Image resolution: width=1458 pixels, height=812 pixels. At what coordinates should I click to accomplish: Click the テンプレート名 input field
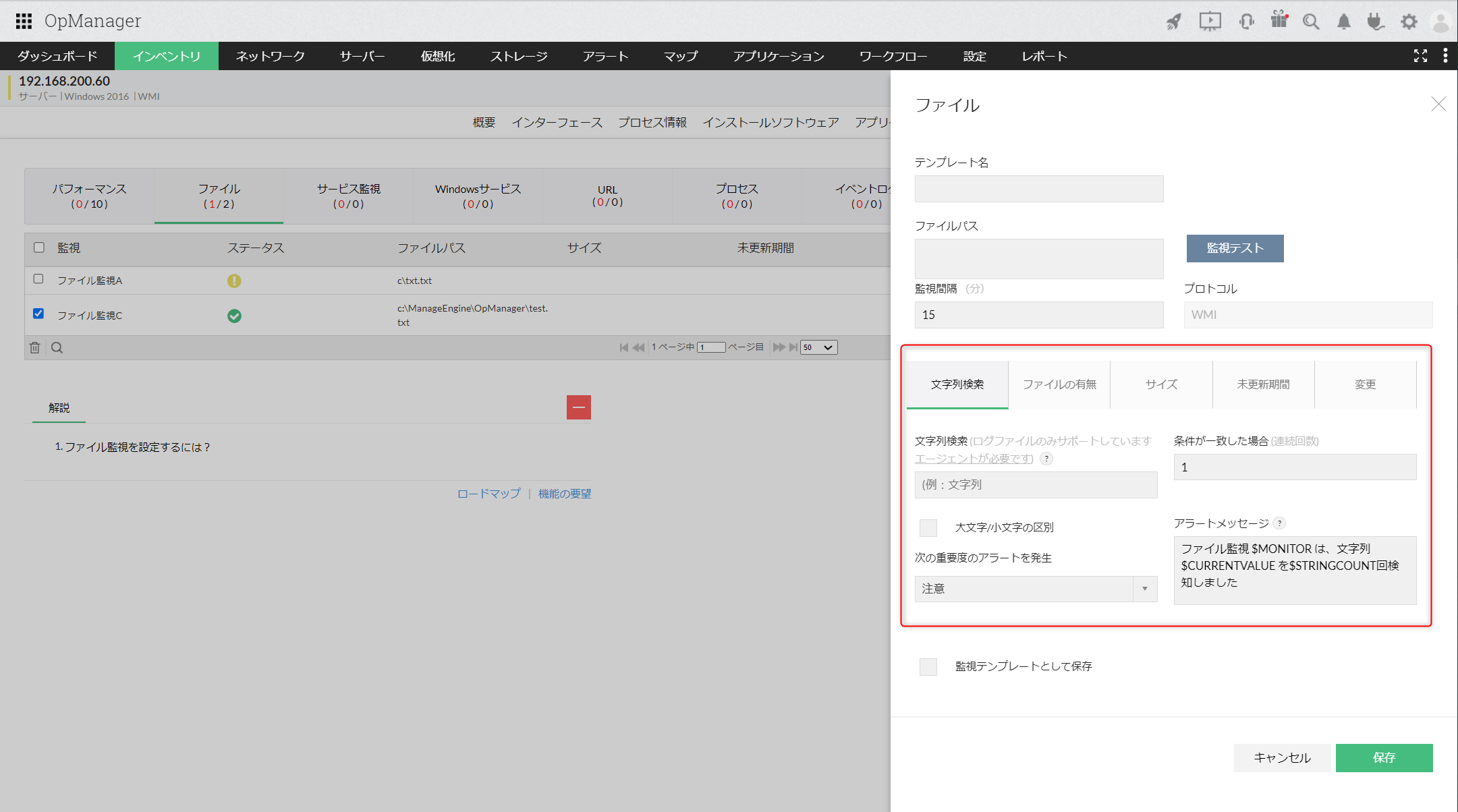click(x=1038, y=189)
